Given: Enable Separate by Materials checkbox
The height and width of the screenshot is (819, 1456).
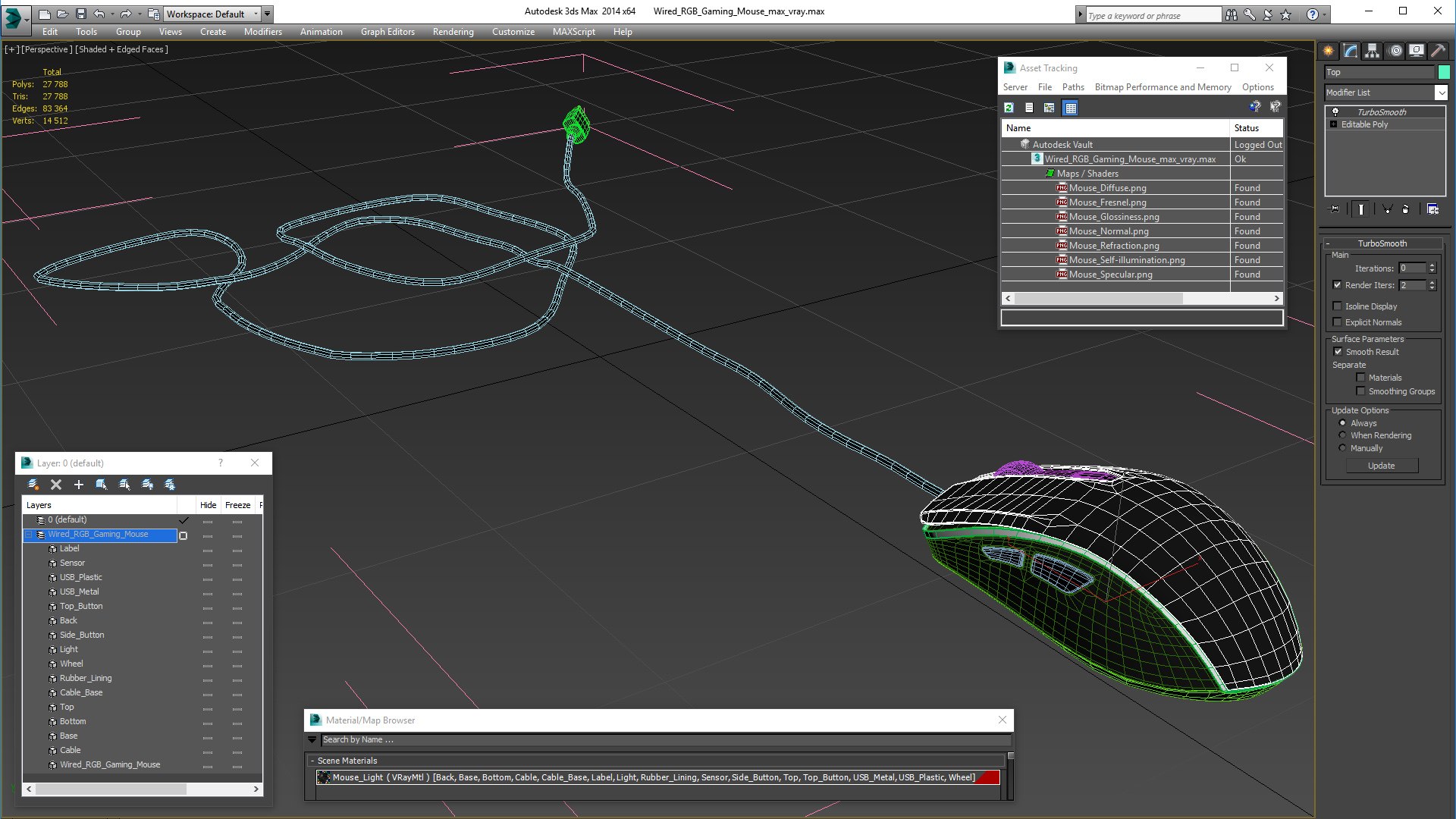Looking at the screenshot, I should click(x=1360, y=378).
